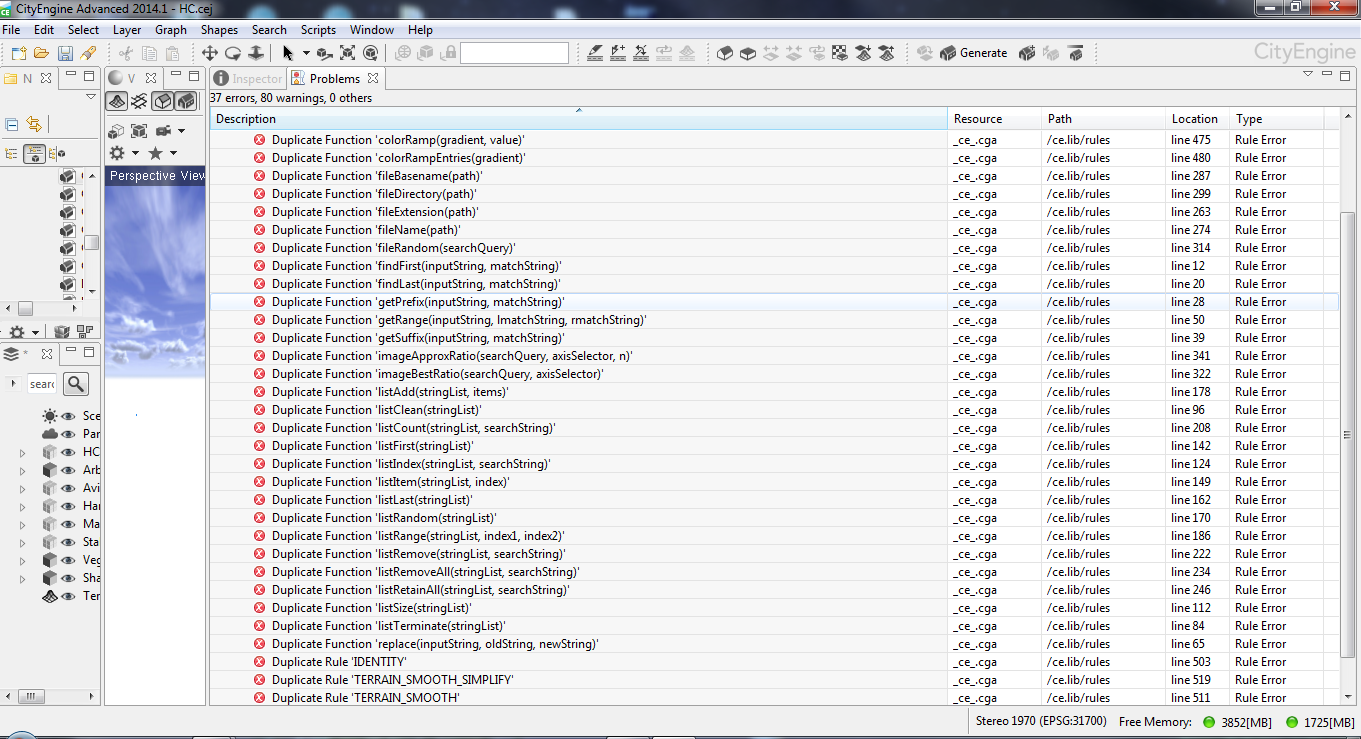1361x739 pixels.
Task: Click the bookmarks star icon in viewport
Action: [x=155, y=153]
